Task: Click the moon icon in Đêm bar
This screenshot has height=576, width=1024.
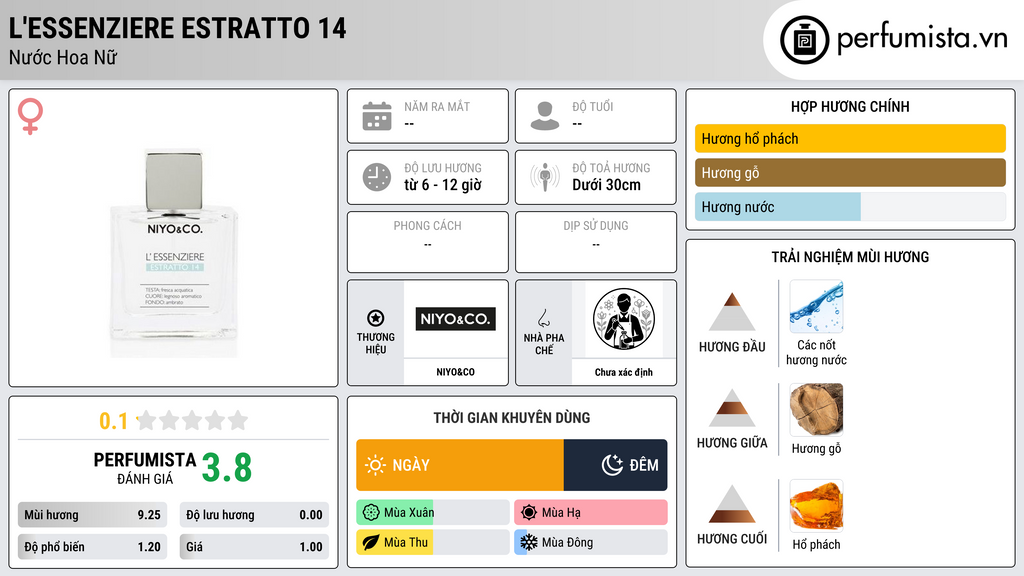Action: 612,465
